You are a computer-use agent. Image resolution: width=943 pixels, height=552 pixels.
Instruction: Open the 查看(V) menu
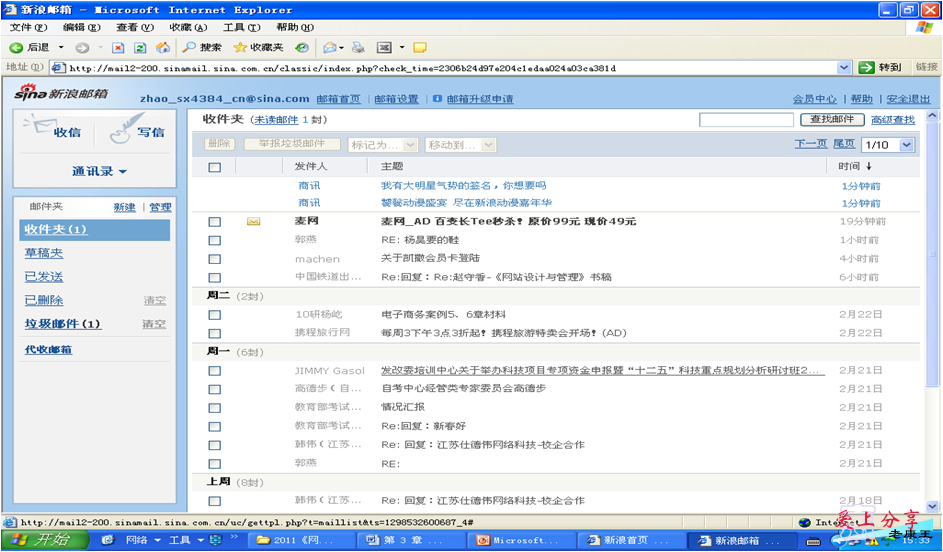click(x=135, y=28)
